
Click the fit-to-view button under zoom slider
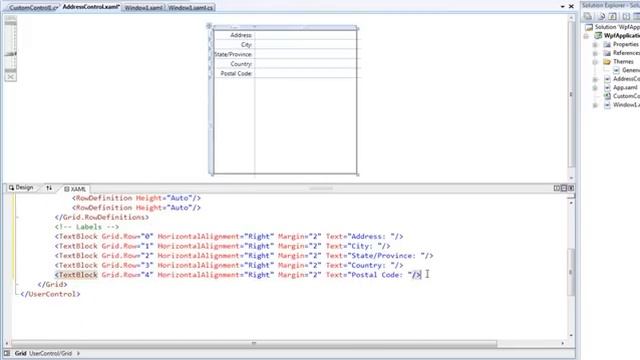(11, 77)
